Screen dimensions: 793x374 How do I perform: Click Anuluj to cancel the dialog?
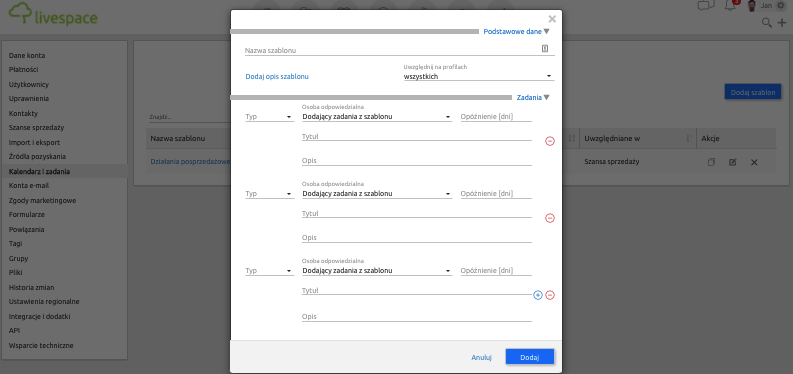pos(481,357)
